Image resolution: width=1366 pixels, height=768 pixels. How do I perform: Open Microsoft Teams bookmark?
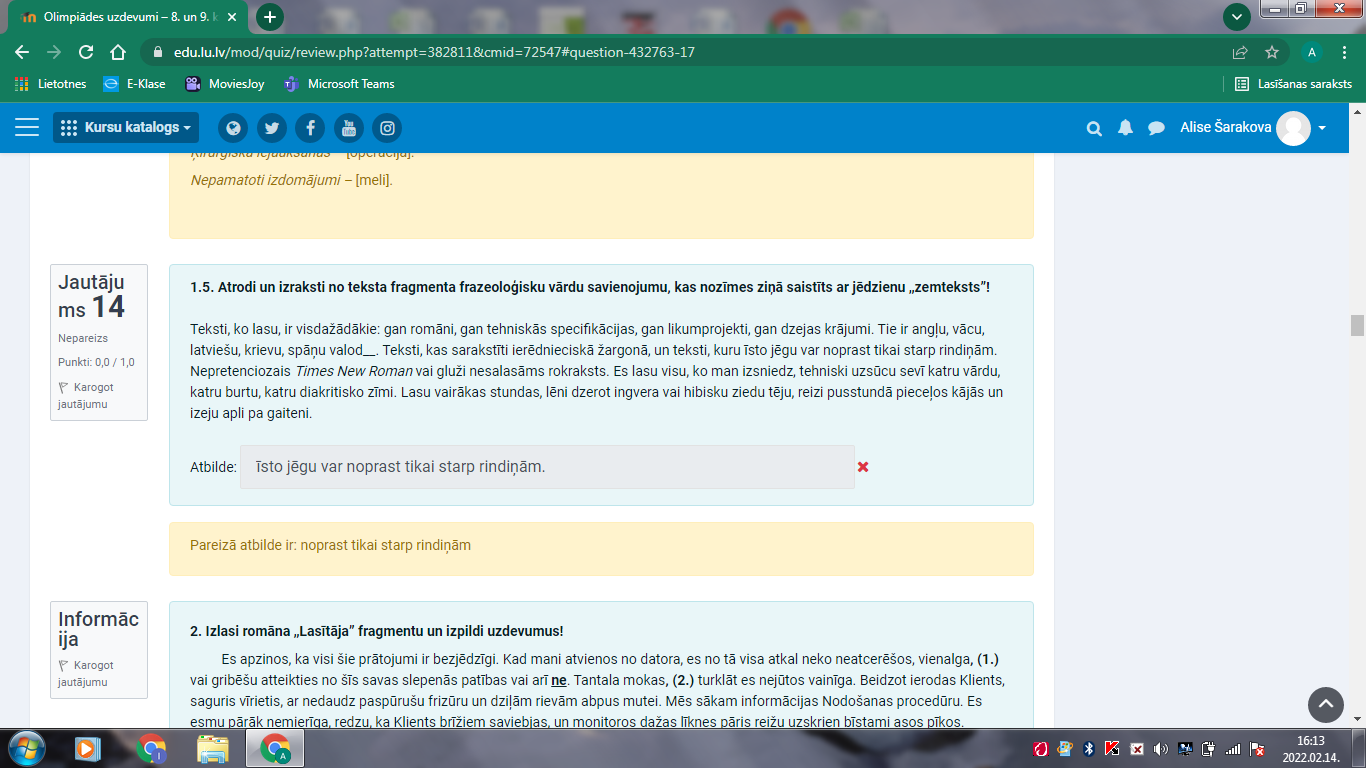point(339,84)
